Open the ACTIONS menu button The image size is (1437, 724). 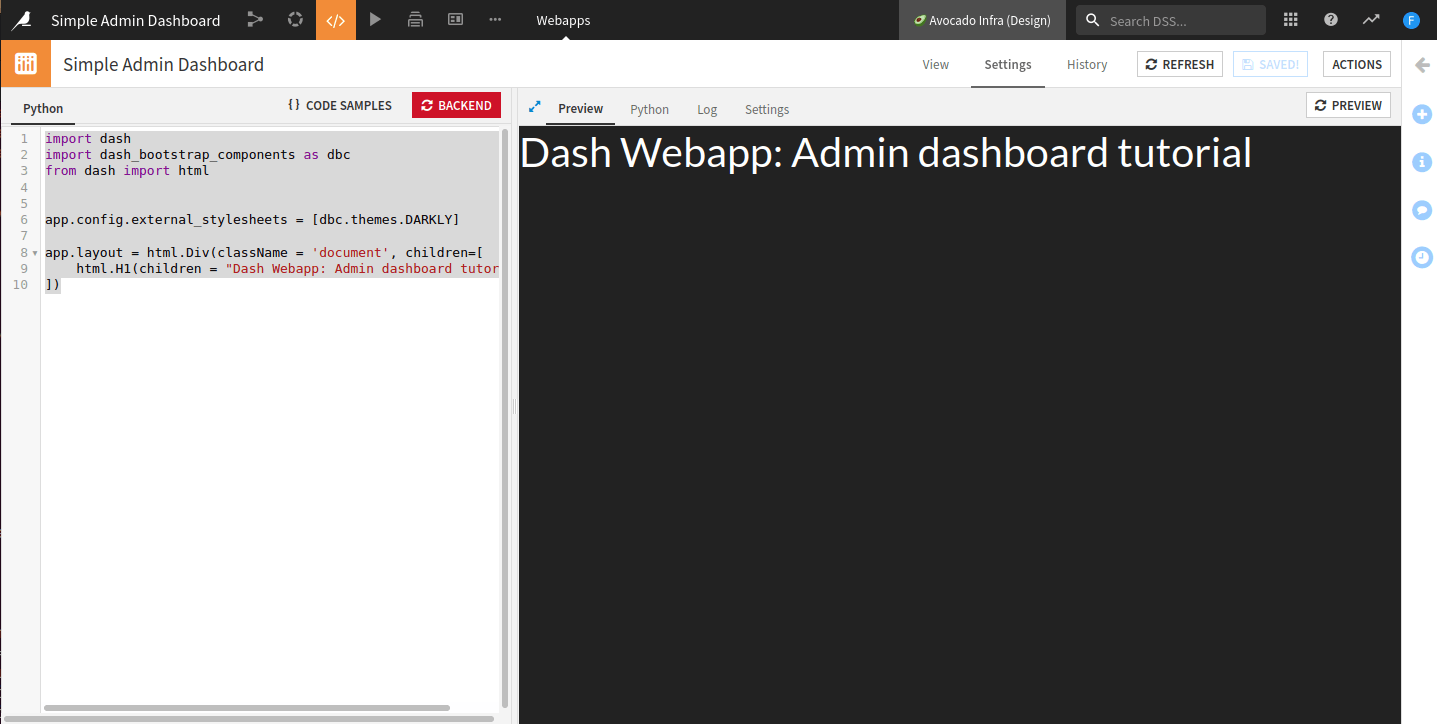[1357, 64]
